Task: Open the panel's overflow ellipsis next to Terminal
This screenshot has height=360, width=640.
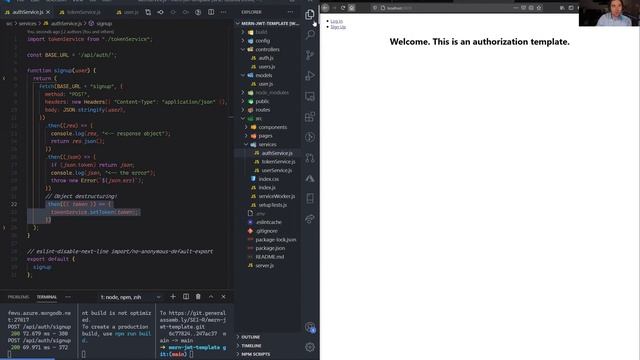Action: (x=68, y=297)
